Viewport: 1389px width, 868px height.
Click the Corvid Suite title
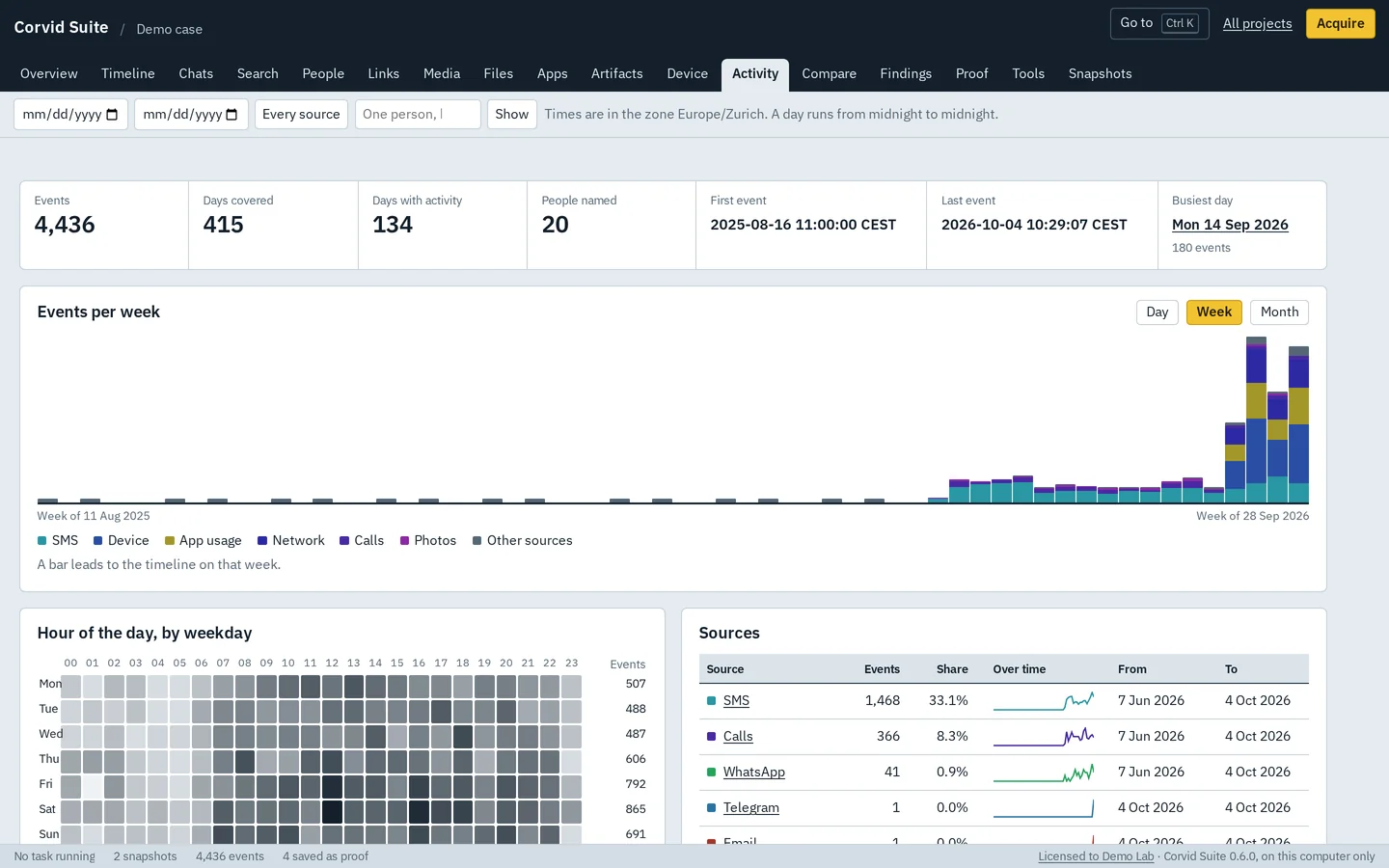(x=61, y=27)
